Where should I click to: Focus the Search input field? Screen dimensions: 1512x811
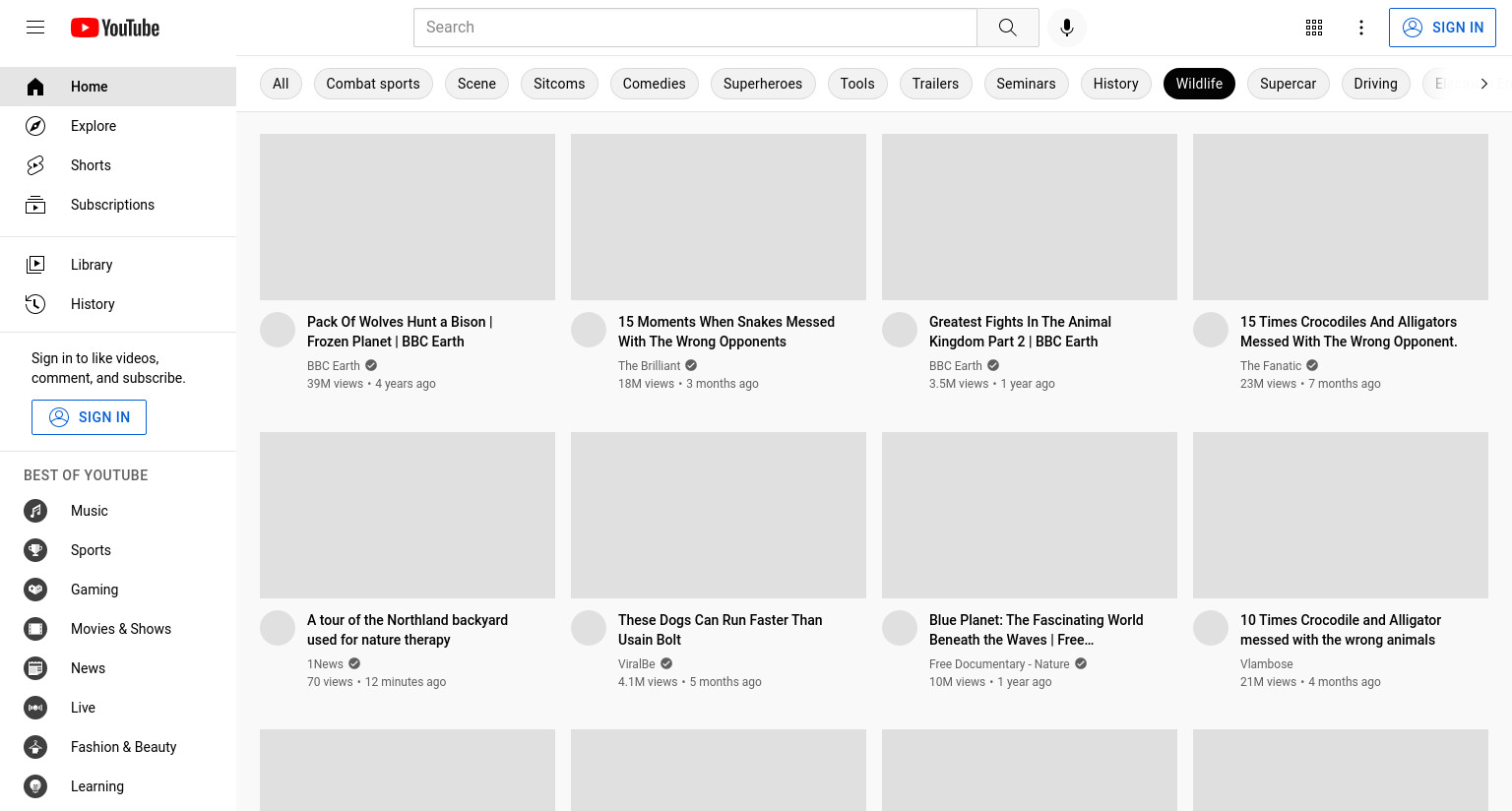695,28
